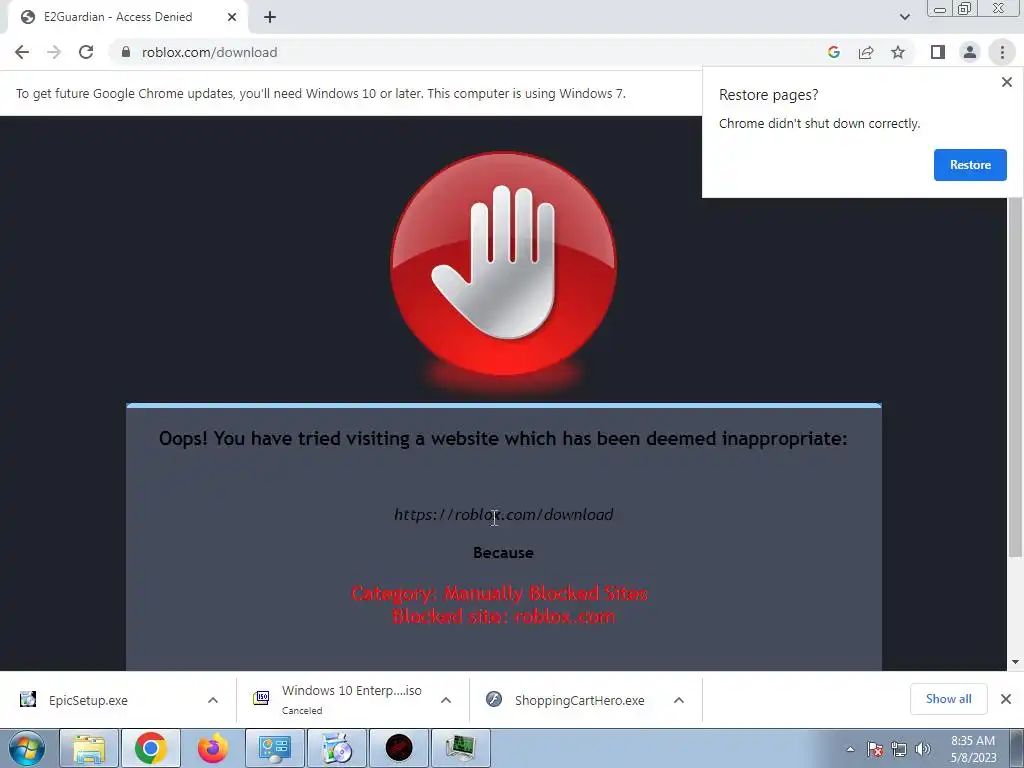Open the network tray icon
Screen dimensions: 1024x768
[899, 749]
